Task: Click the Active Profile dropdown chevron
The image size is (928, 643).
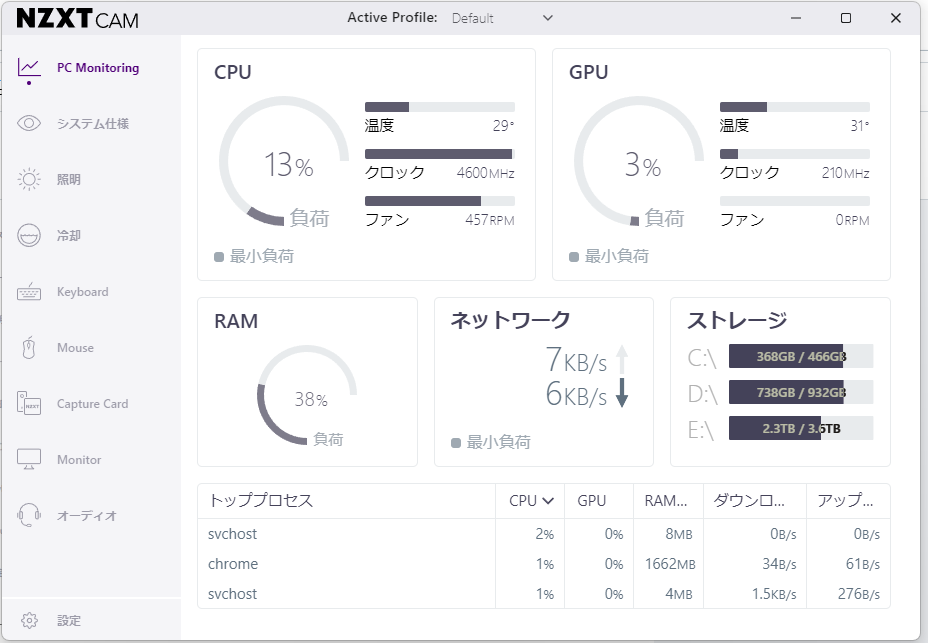Action: tap(548, 18)
